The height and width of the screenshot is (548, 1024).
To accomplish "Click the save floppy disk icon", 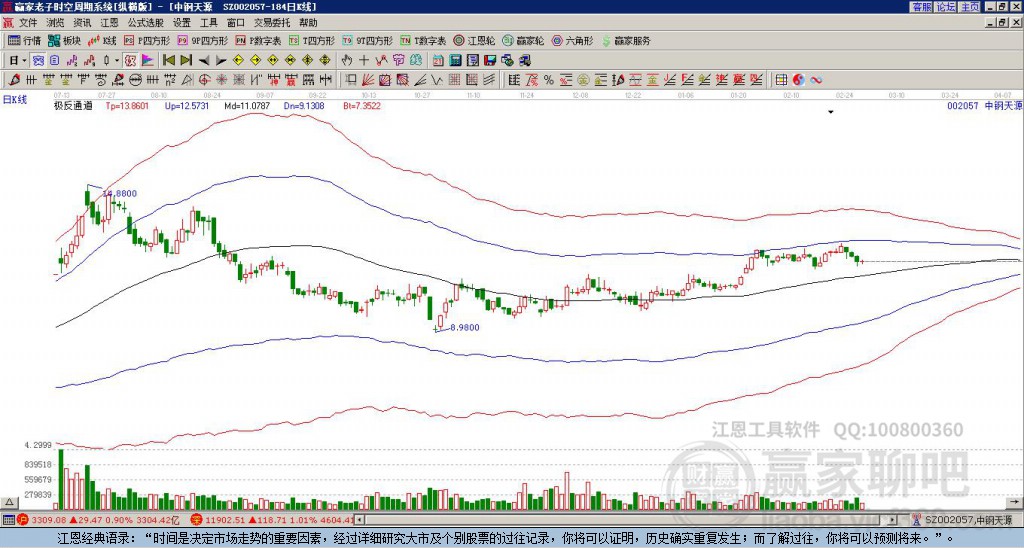I will [x=490, y=61].
